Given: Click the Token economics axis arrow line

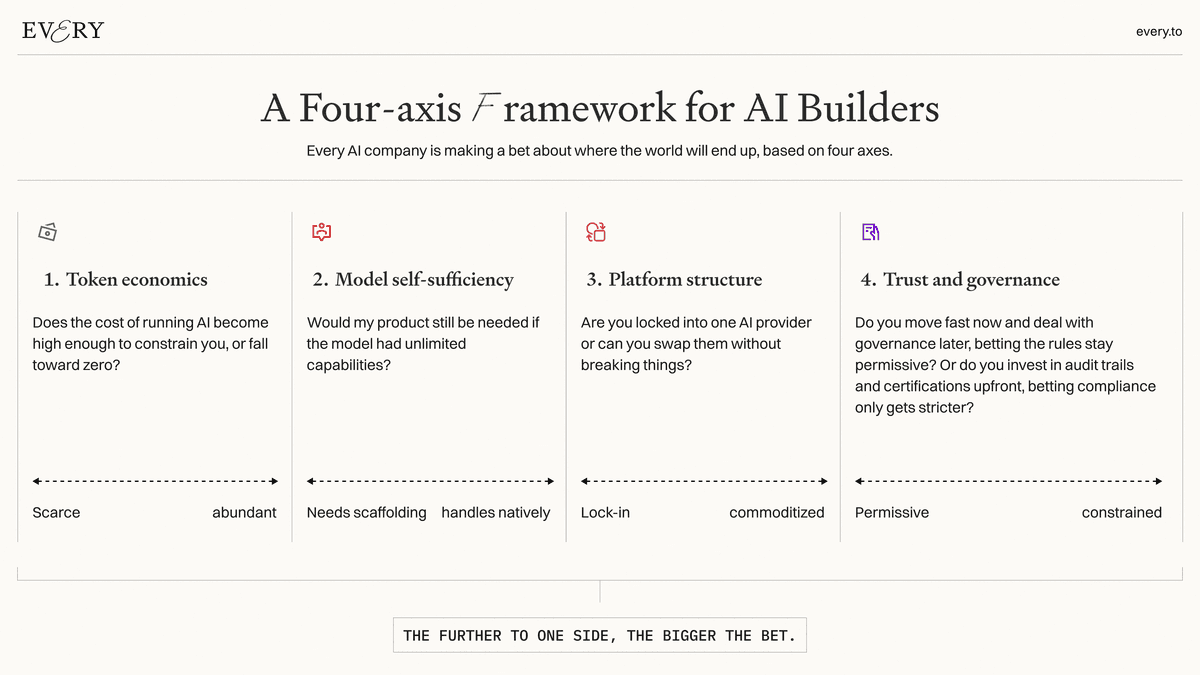Looking at the screenshot, I should (155, 481).
